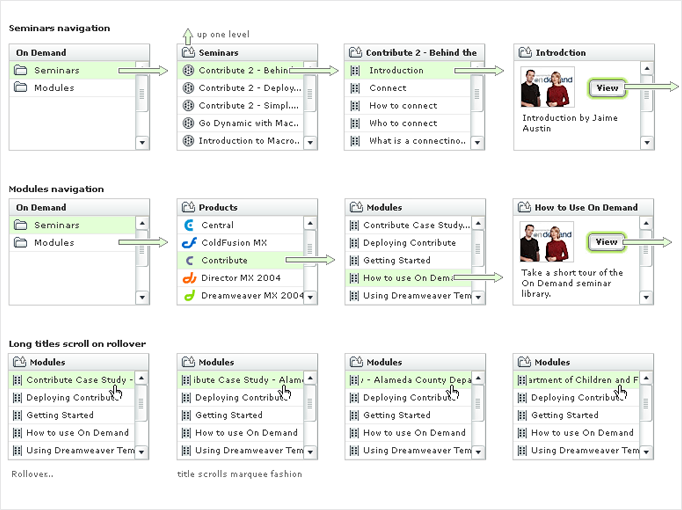
Task: Click the Introduction by Jaime Austin thumbnail
Action: [545, 87]
